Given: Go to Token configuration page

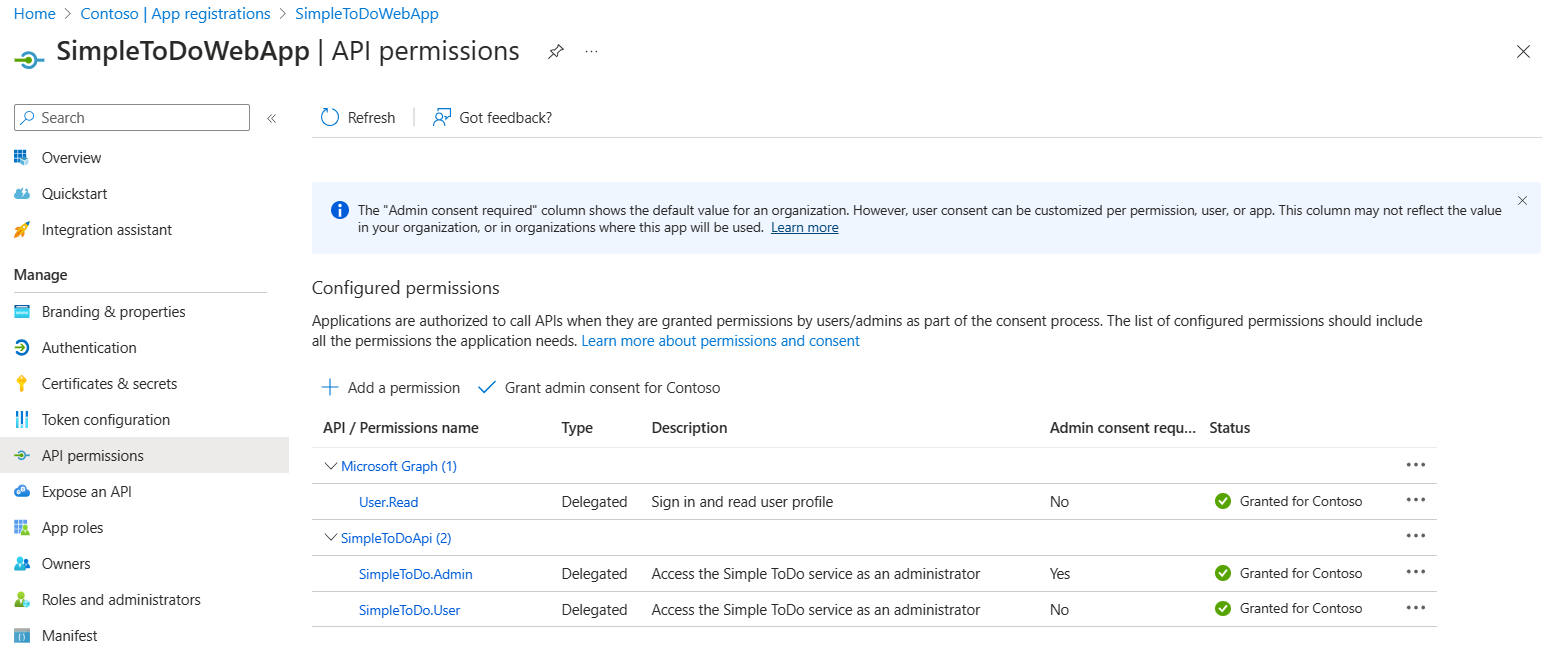Looking at the screenshot, I should point(105,420).
